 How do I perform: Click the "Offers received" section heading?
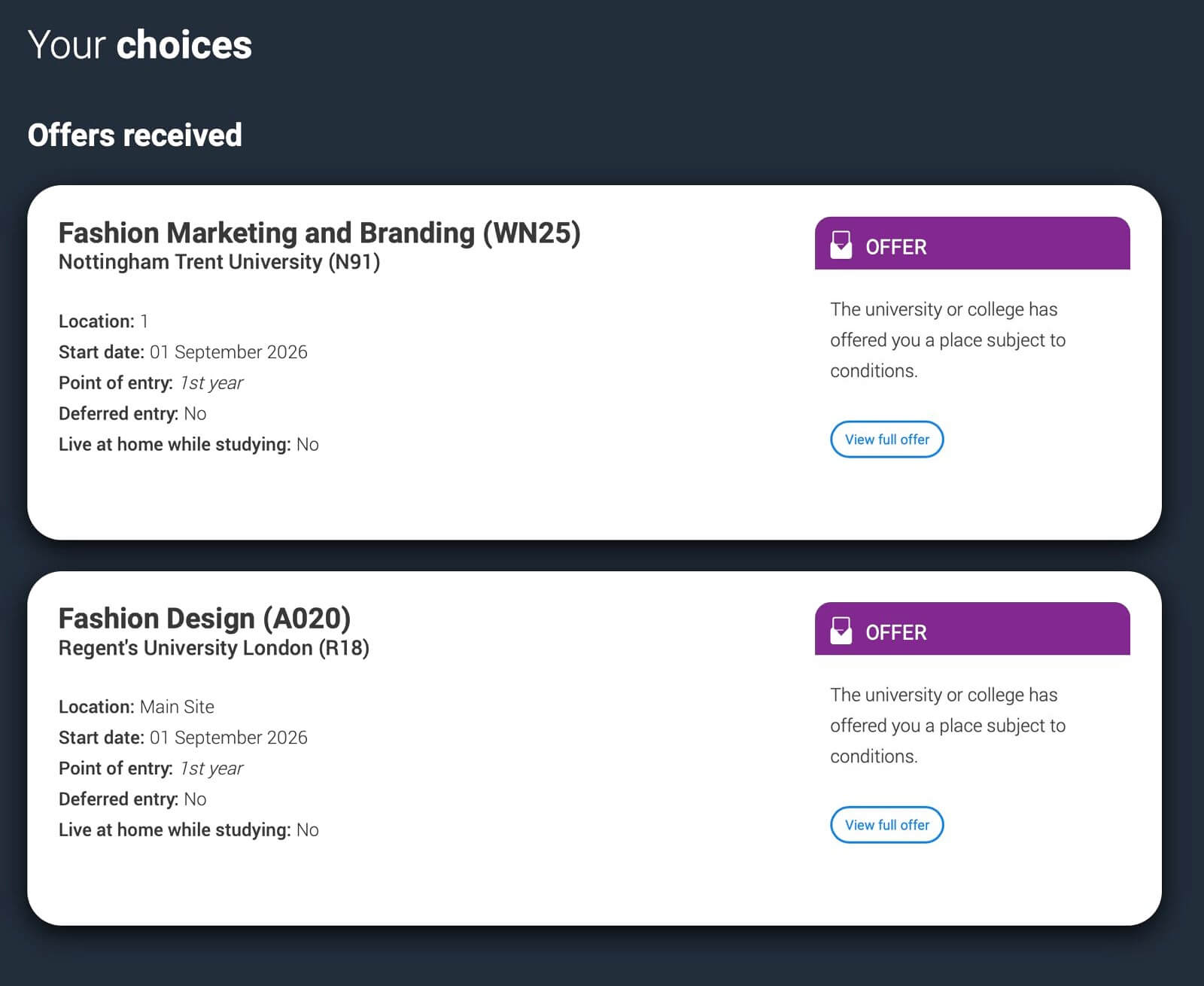pos(135,135)
